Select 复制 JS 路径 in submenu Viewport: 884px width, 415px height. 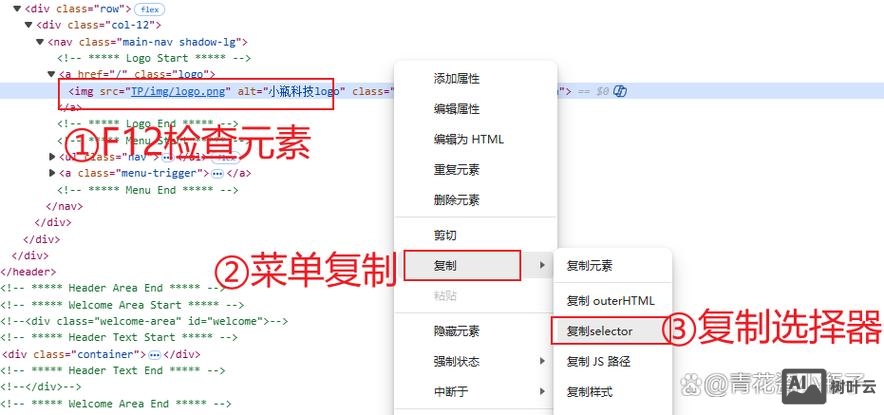(x=598, y=362)
